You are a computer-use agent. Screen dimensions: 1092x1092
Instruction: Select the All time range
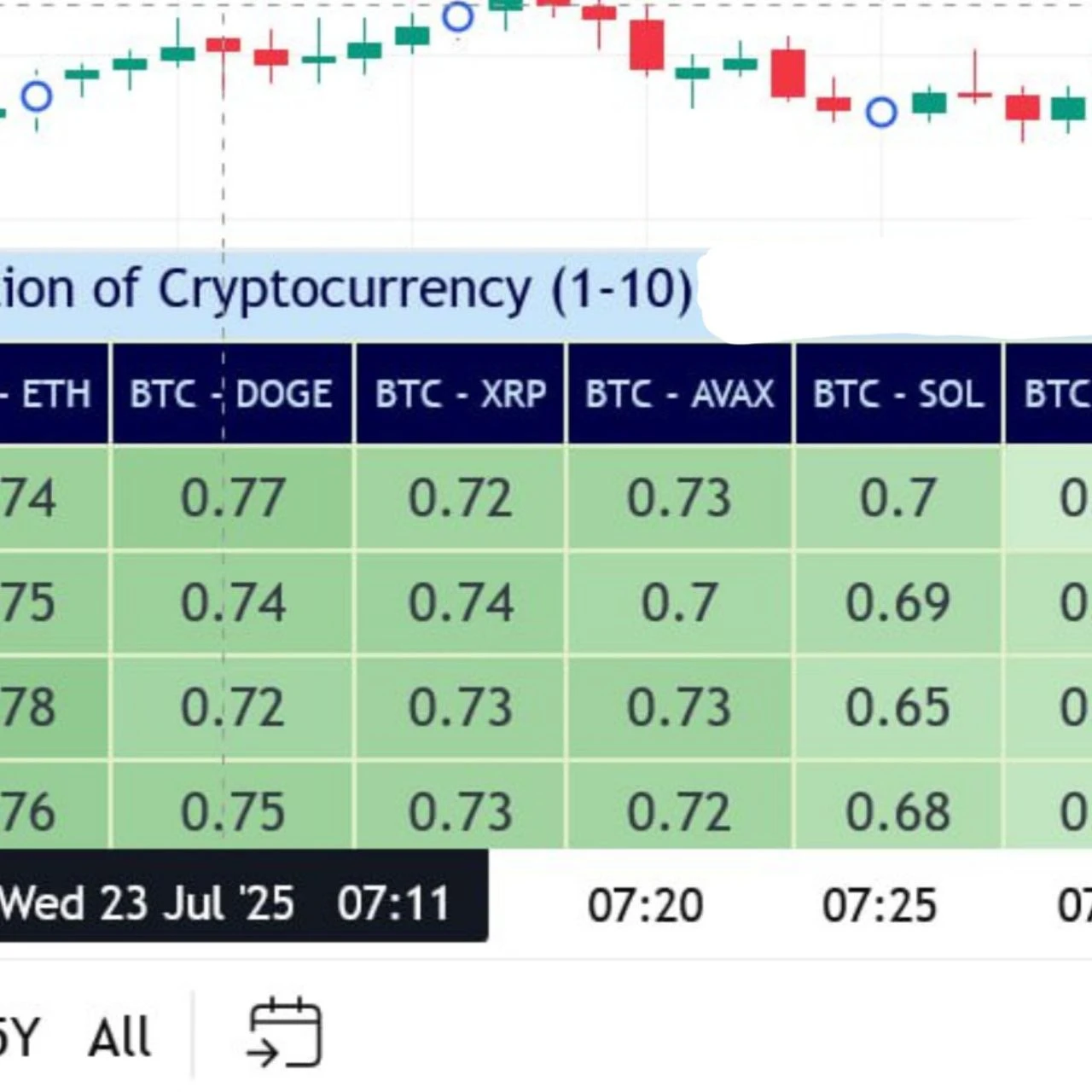coord(119,1037)
